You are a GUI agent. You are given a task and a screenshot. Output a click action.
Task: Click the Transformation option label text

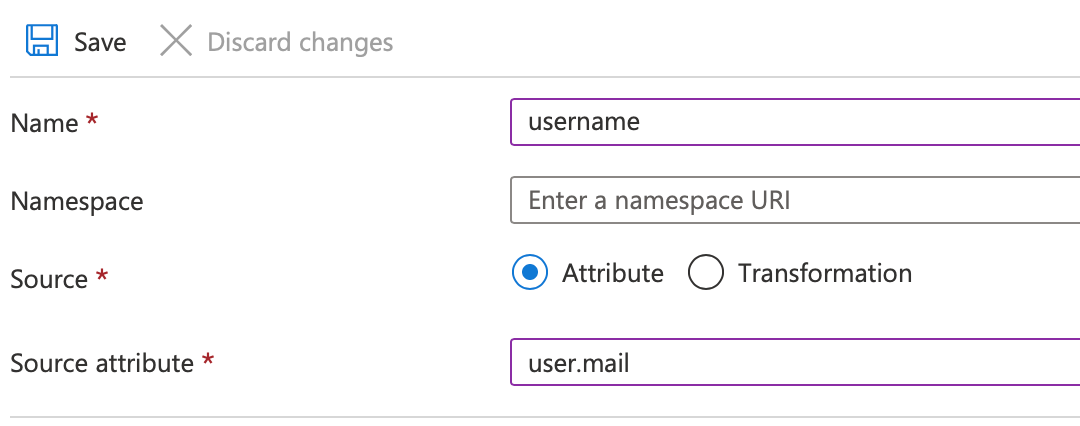(x=824, y=273)
